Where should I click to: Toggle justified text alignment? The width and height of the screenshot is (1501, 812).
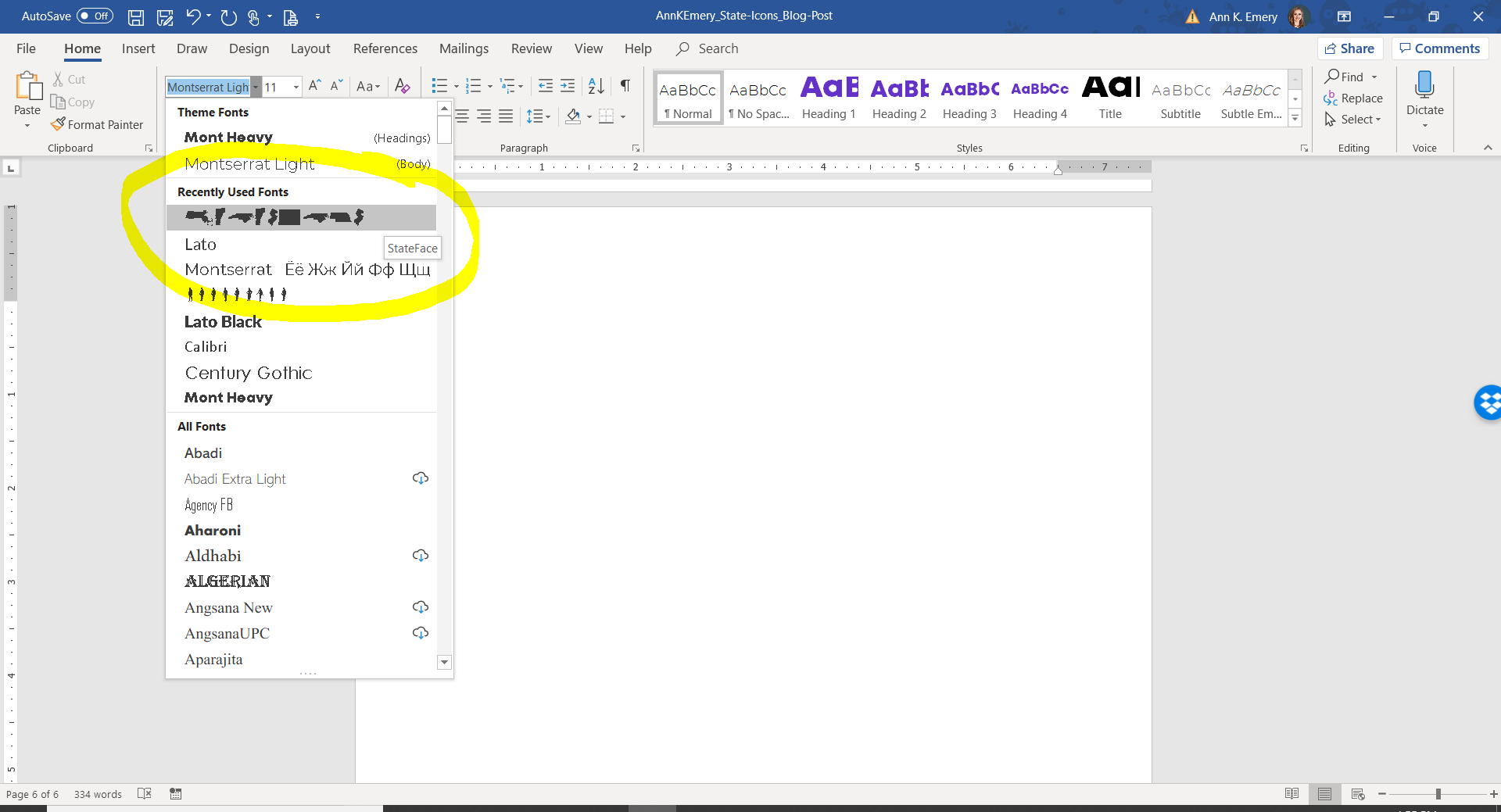506,116
